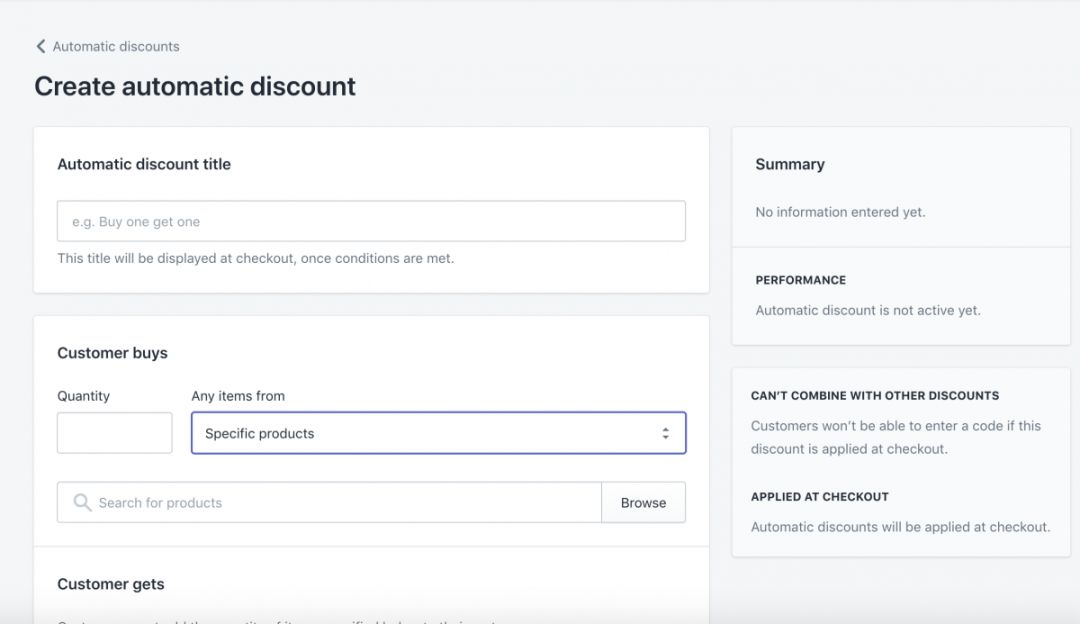Select the back arrow next to Automatic discounts
This screenshot has width=1080, height=624.
click(x=40, y=46)
